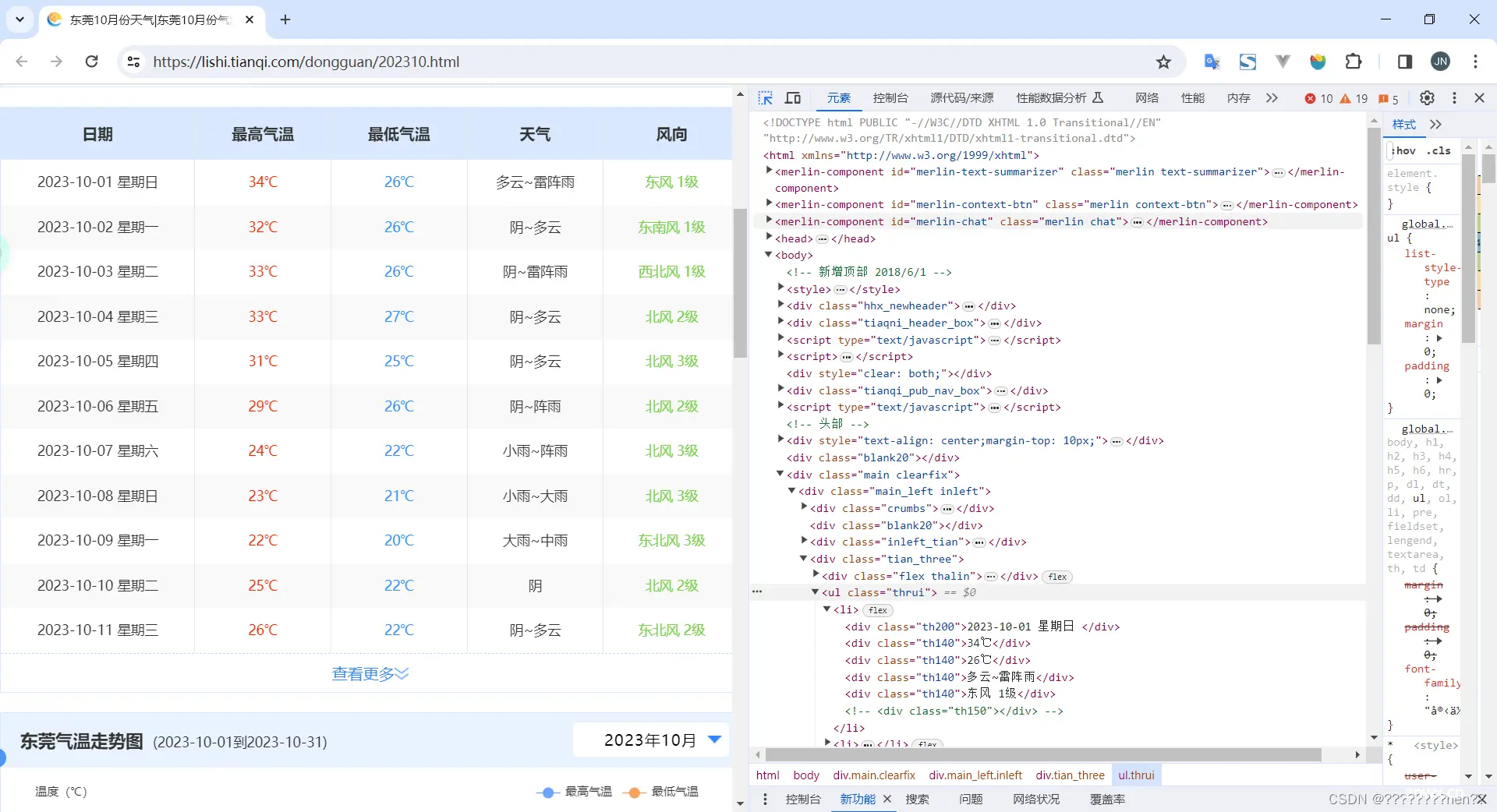Switch to the 元素 DevTools tab
The image size is (1497, 812).
coord(839,98)
